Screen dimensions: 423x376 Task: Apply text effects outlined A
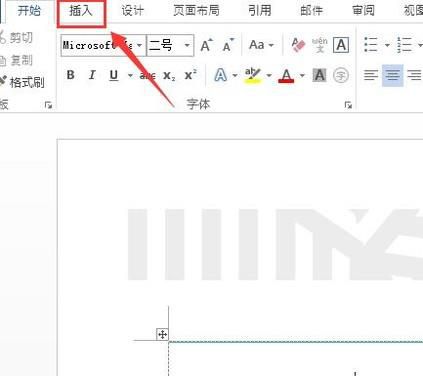(x=220, y=75)
